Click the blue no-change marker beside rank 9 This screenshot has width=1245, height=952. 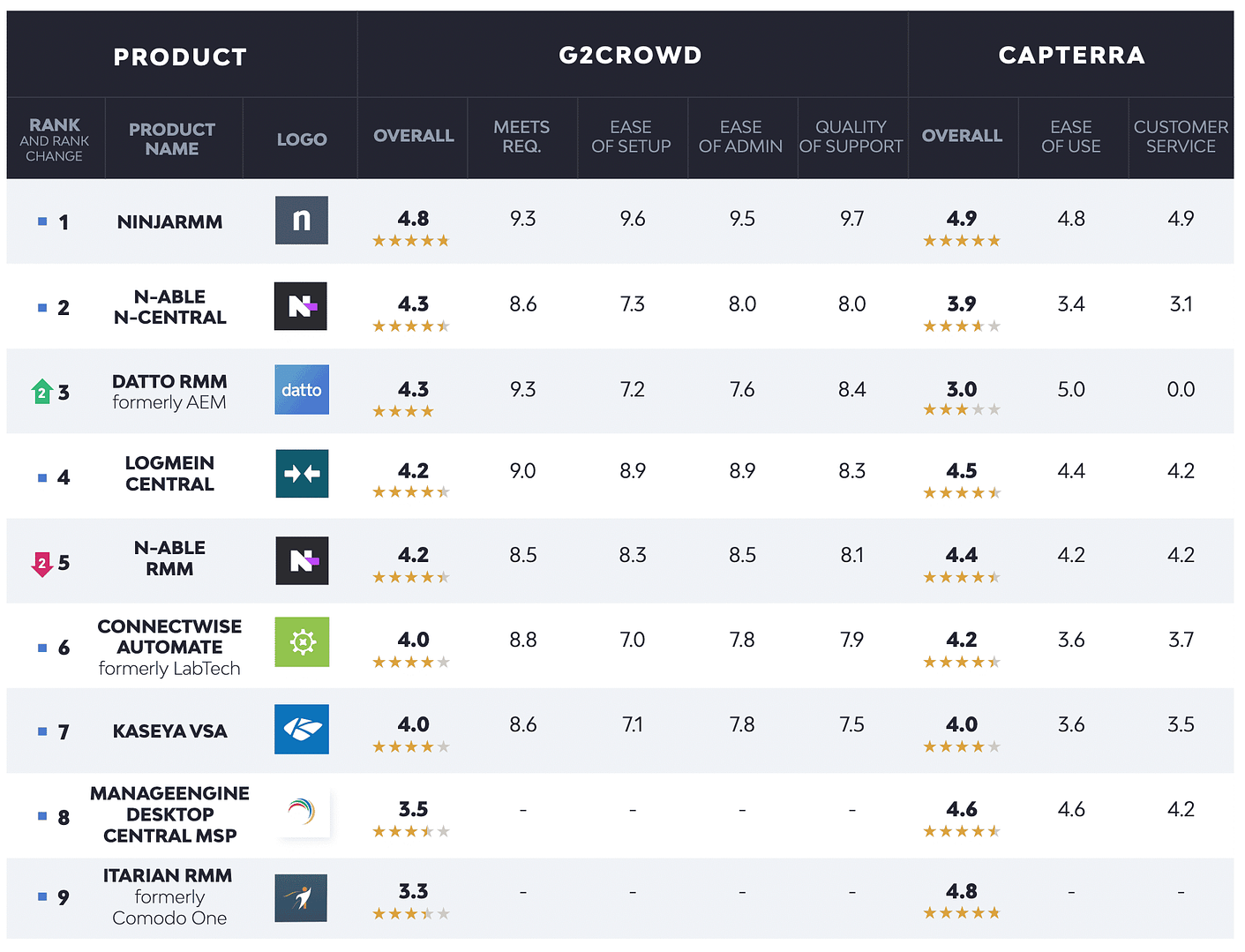tap(42, 896)
